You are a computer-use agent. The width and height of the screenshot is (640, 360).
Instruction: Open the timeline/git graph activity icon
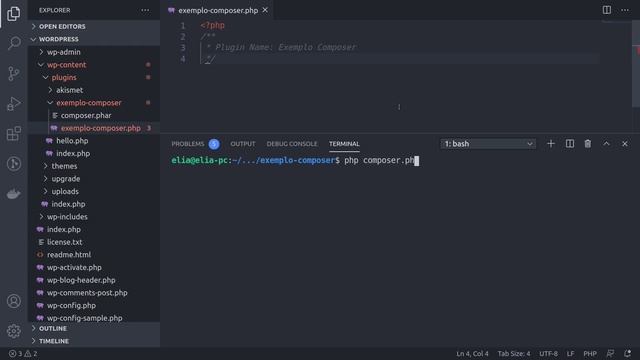pos(13,164)
